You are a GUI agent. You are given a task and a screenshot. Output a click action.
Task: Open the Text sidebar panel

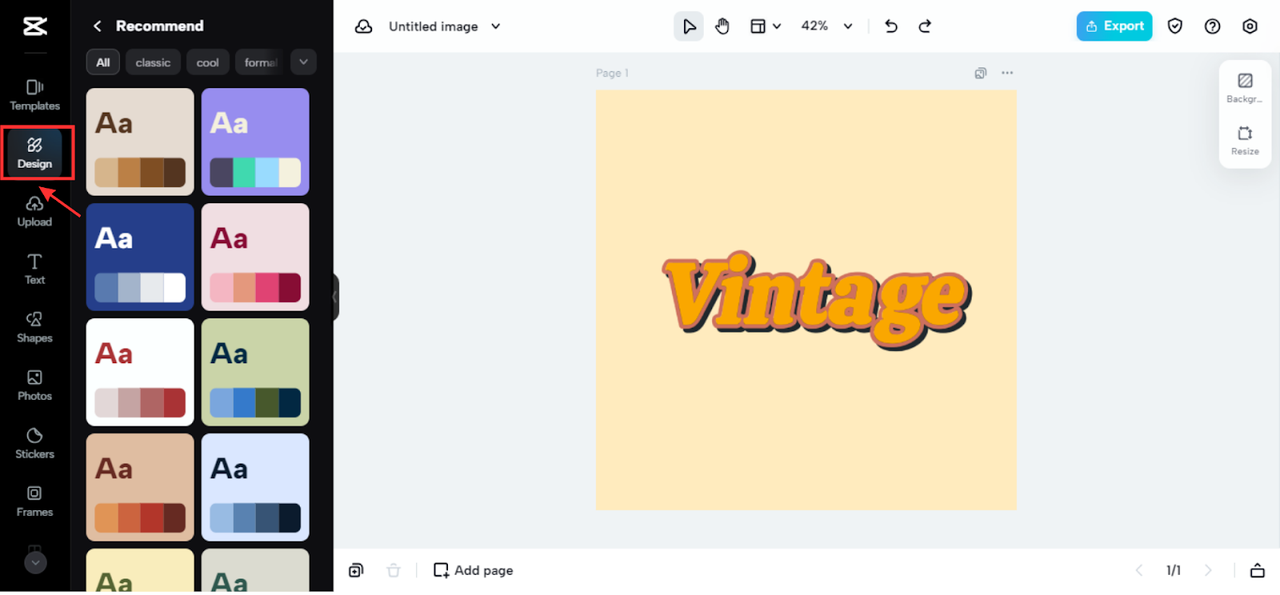coord(34,269)
